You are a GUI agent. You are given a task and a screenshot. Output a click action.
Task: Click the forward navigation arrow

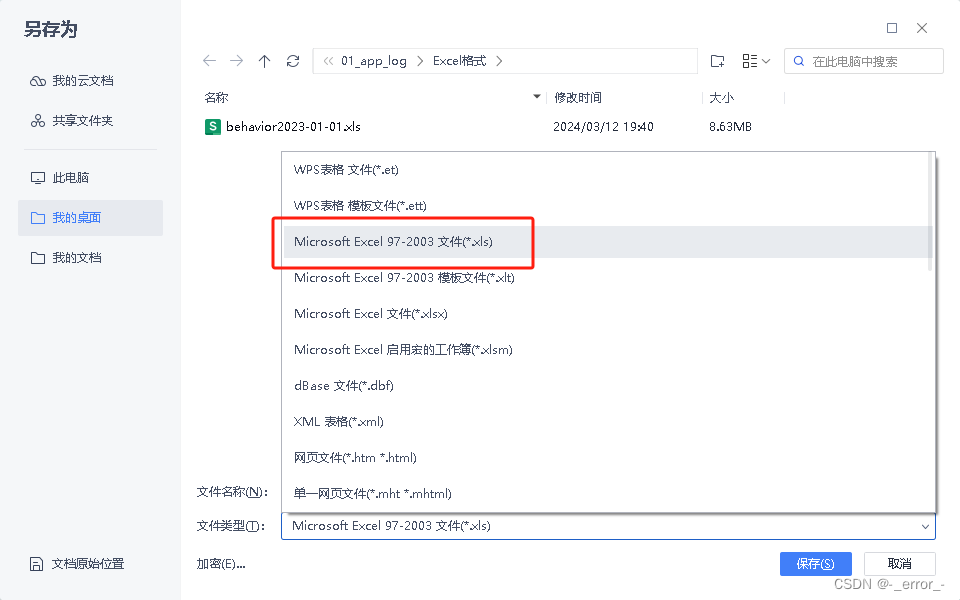pos(237,61)
